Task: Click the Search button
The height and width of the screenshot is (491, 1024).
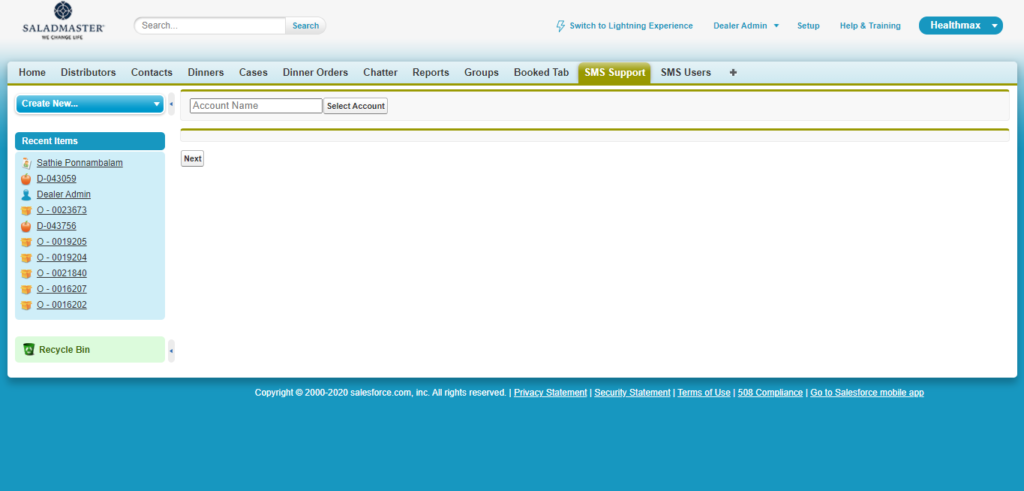Action: 306,25
